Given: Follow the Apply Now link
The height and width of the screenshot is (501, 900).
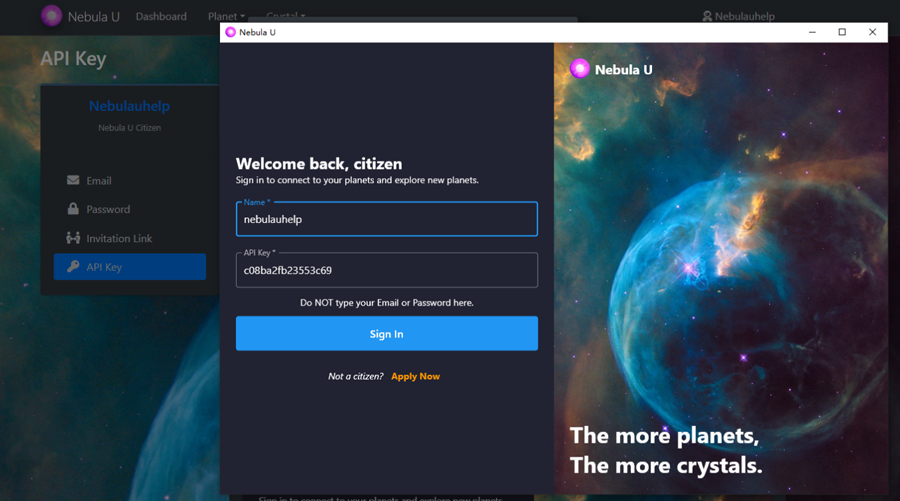Looking at the screenshot, I should tap(416, 376).
